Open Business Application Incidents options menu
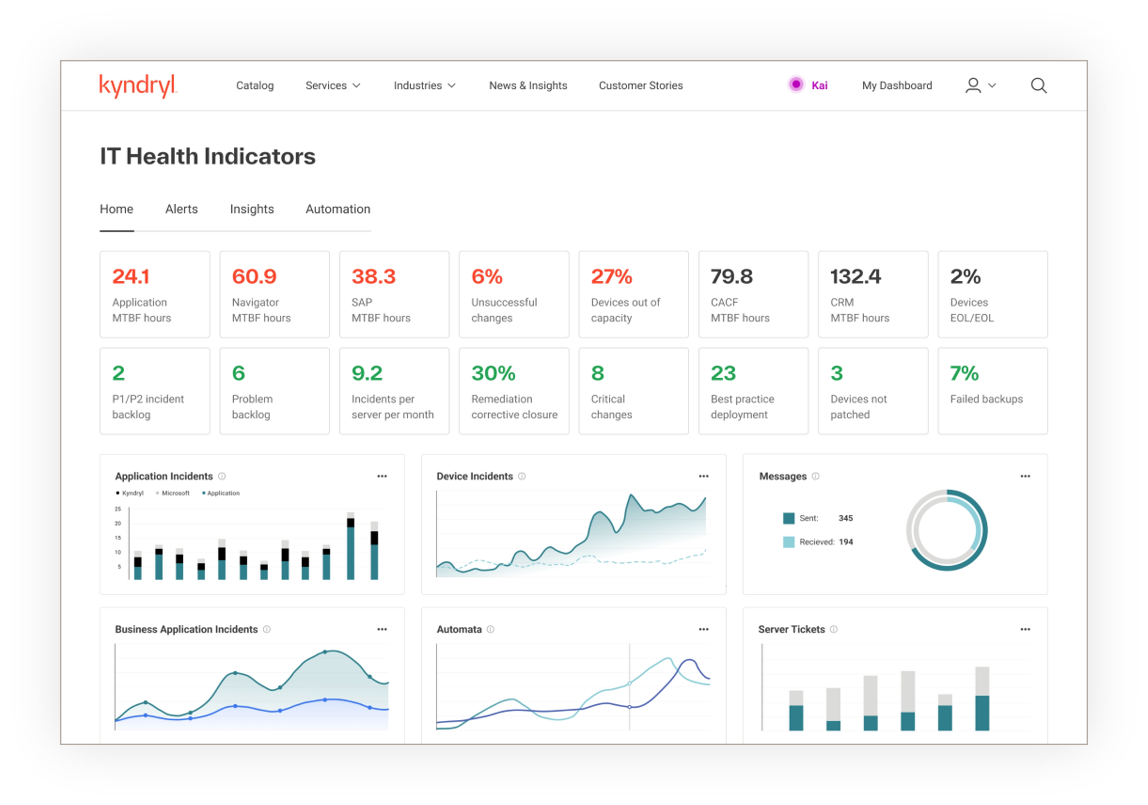The width and height of the screenshot is (1148, 805). click(382, 630)
